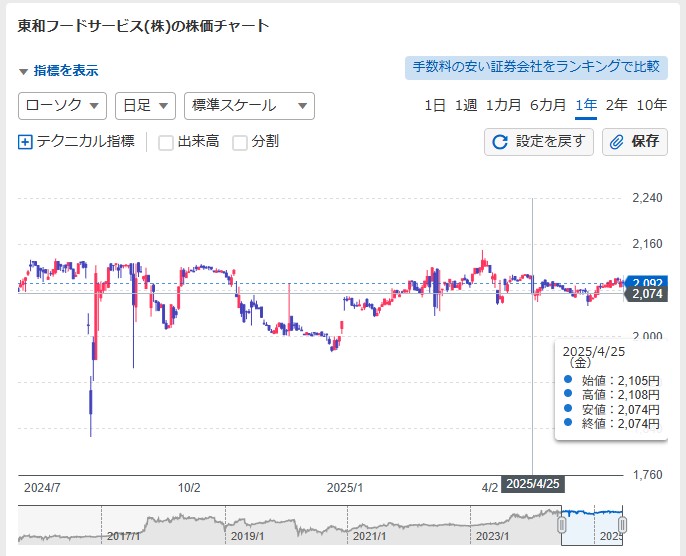Image resolution: width=686 pixels, height=556 pixels.
Task: Enable the 分割 checkbox
Action: pos(240,143)
